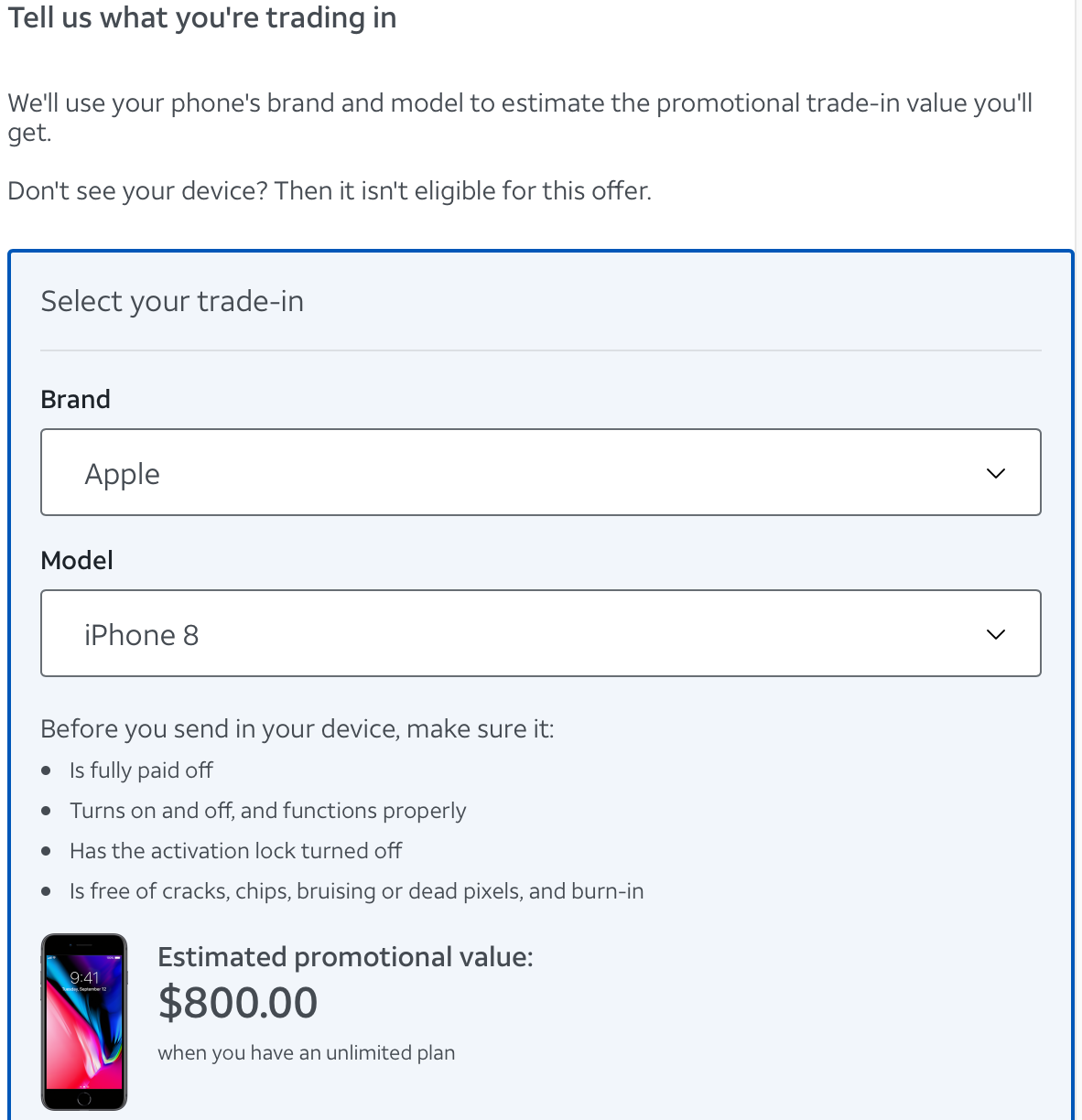This screenshot has height=1120, width=1082.
Task: Click 'Turns on and off' requirement text
Action: (267, 811)
